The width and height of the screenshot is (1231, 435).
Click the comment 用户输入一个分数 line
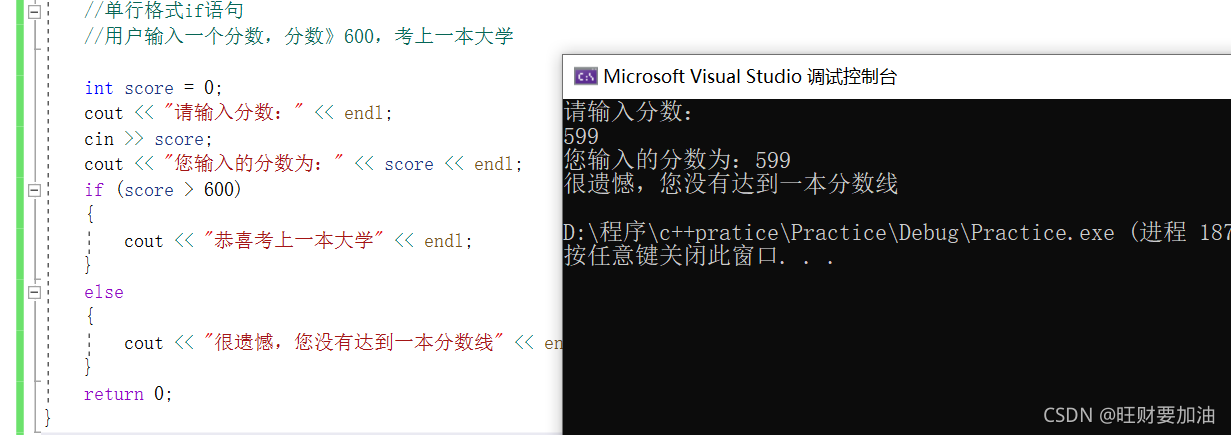[x=299, y=37]
